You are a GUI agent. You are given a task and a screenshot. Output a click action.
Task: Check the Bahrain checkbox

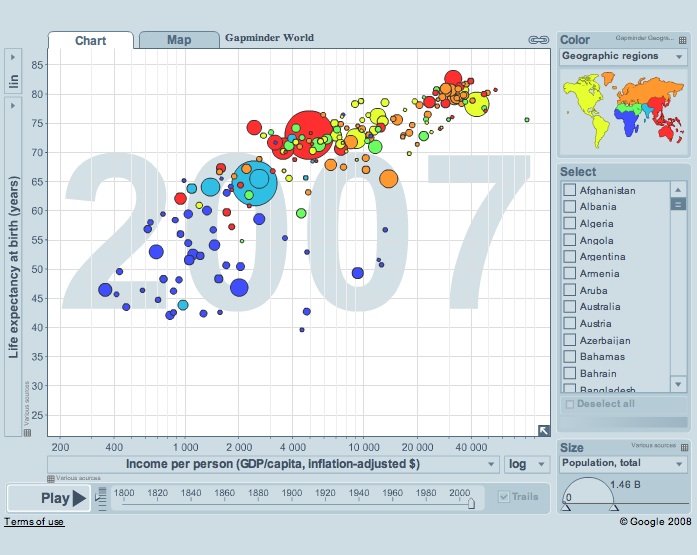point(569,373)
